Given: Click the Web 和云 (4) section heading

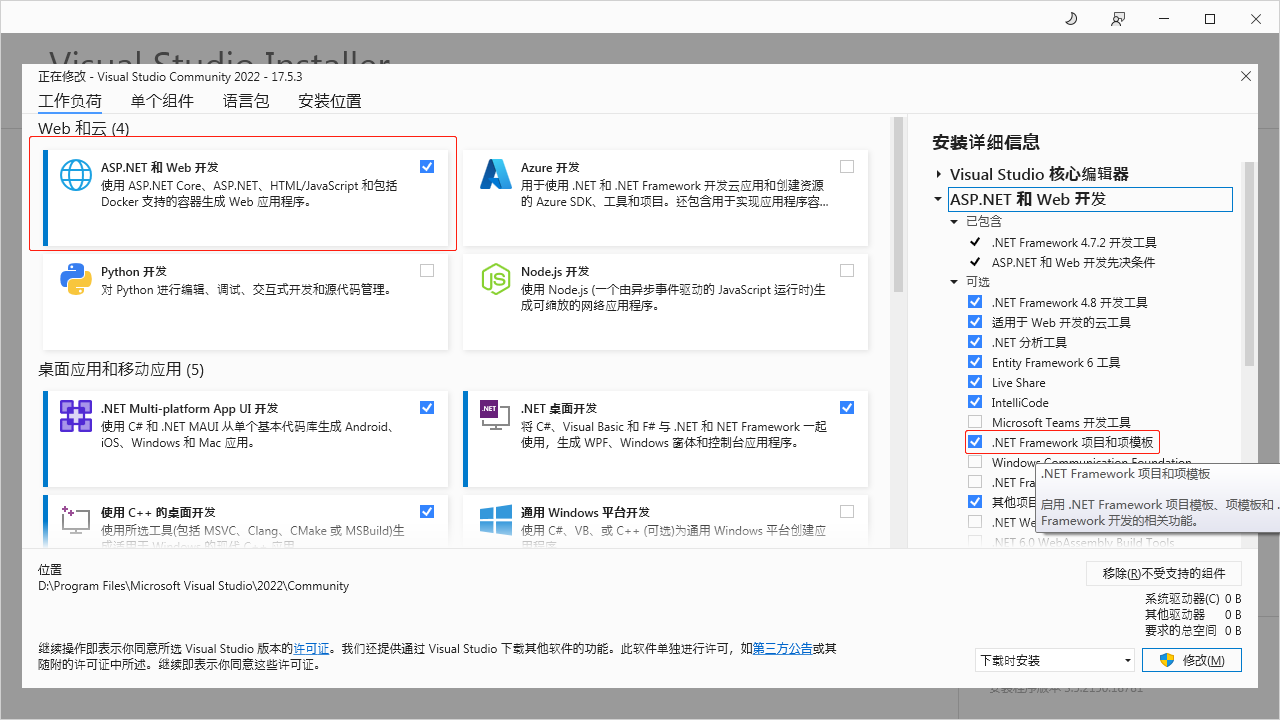Looking at the screenshot, I should pyautogui.click(x=84, y=128).
